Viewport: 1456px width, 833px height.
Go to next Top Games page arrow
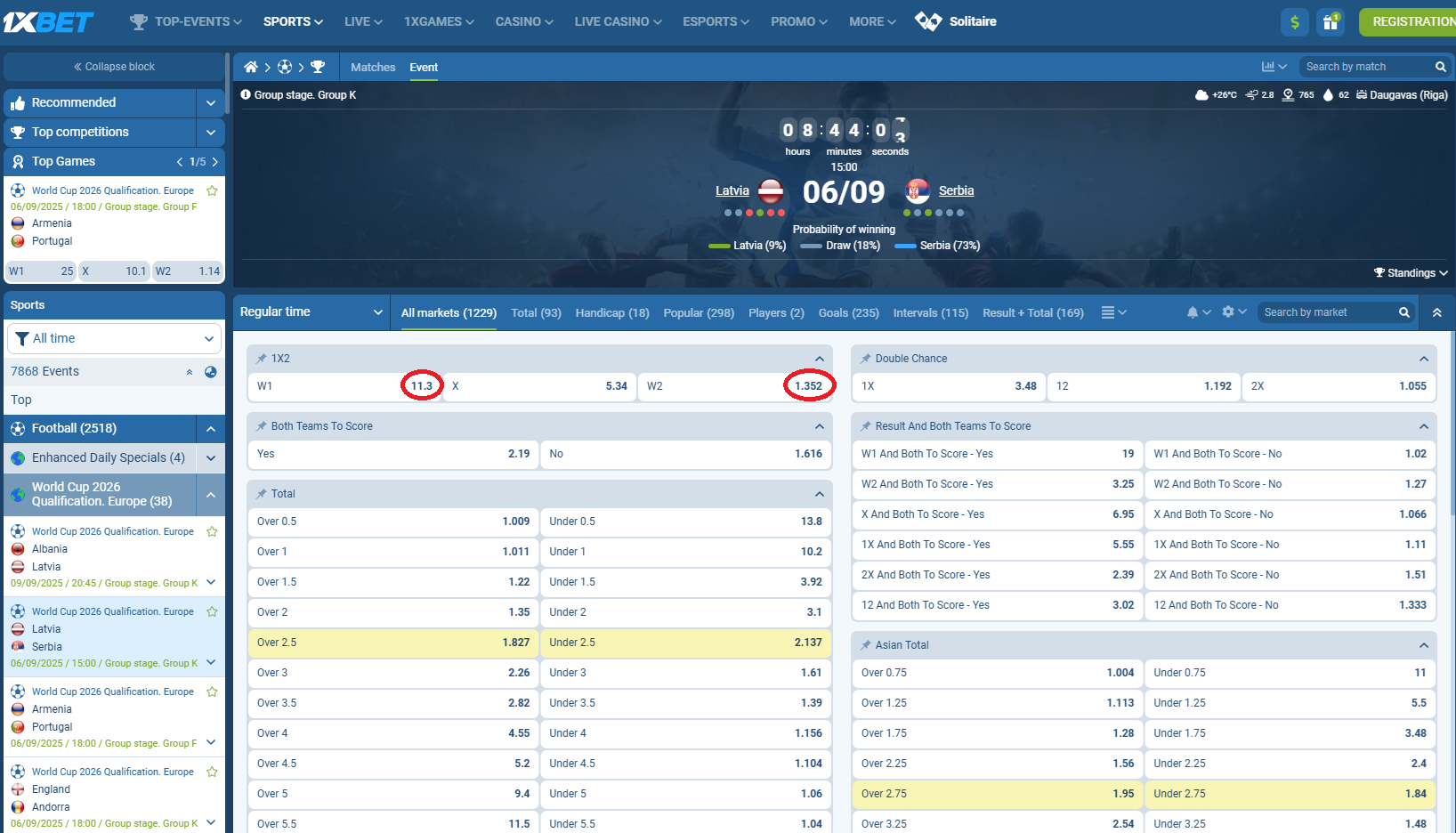pyautogui.click(x=214, y=162)
